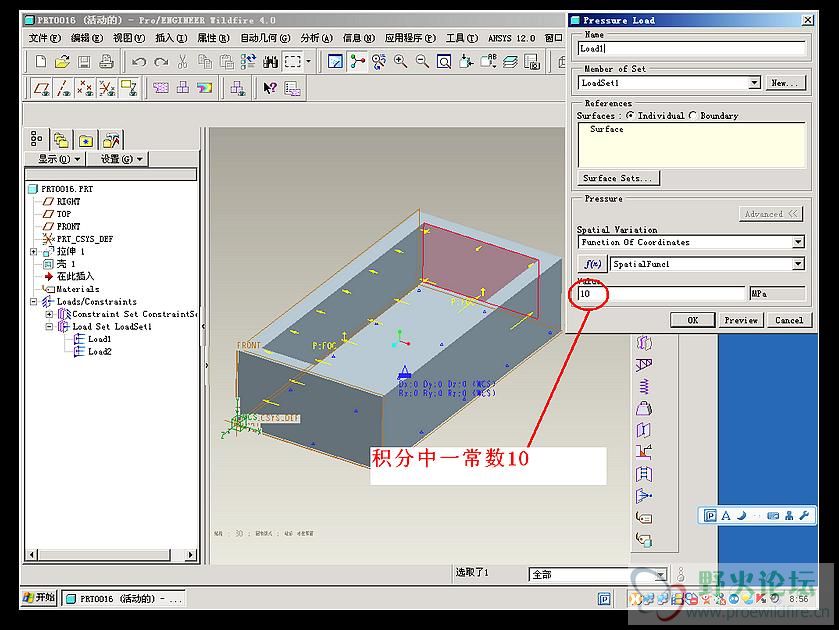Open the 全部 selection filter dropdown
Screen dimensions: 839x630
pos(661,575)
